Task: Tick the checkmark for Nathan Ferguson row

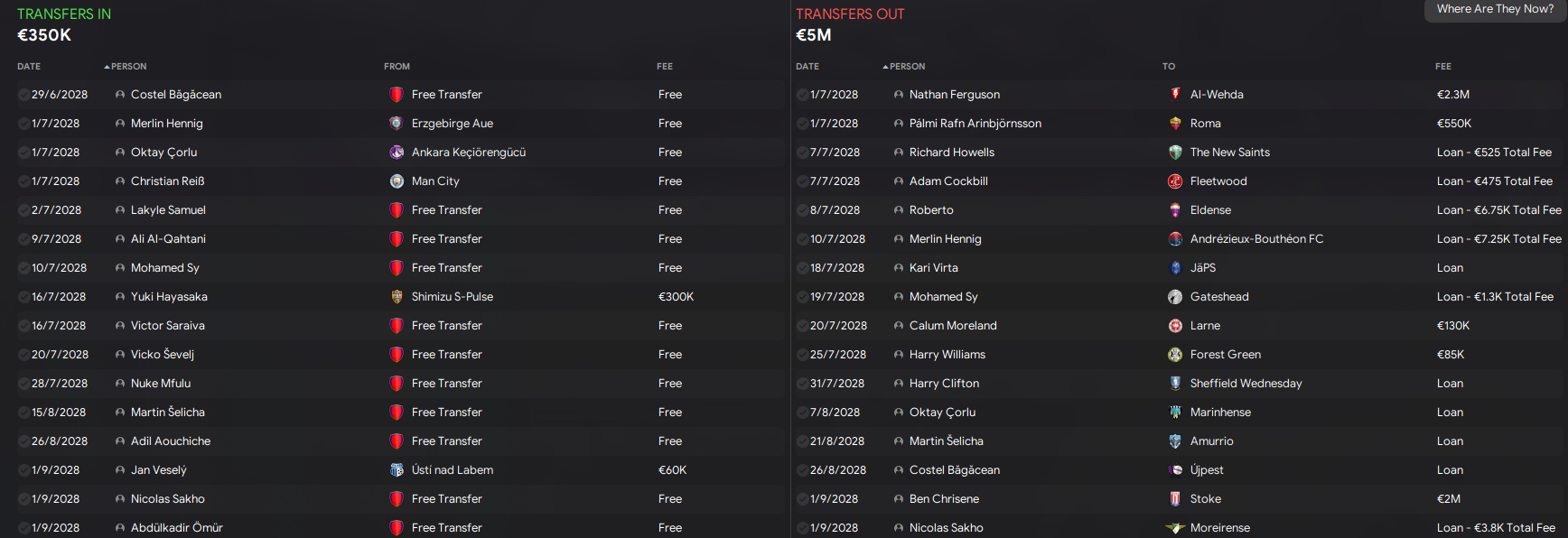Action: click(802, 95)
